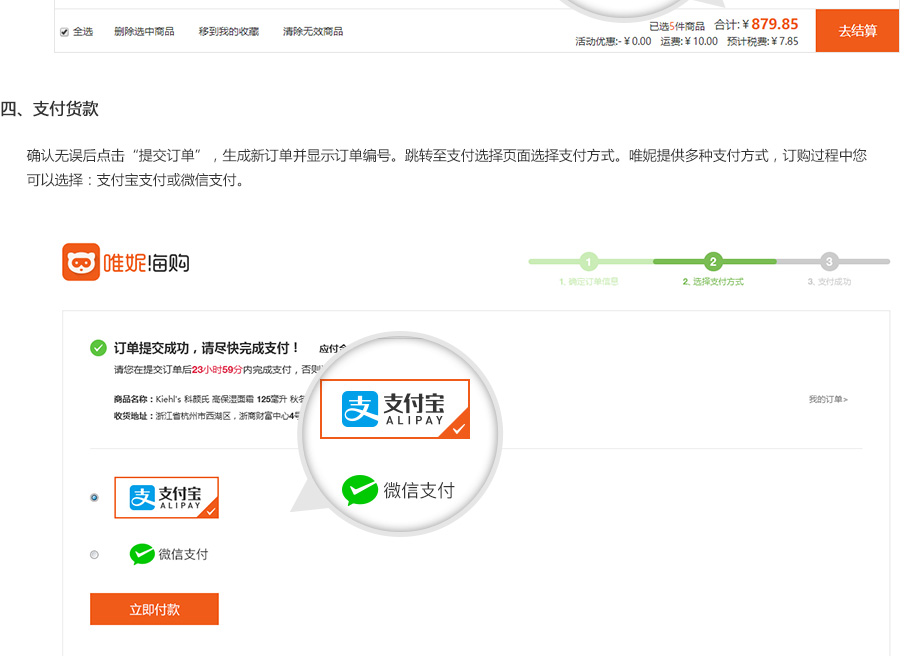Screen dimensions: 920x656
Task: Click the 清除无效商品 link
Action: coord(313,32)
